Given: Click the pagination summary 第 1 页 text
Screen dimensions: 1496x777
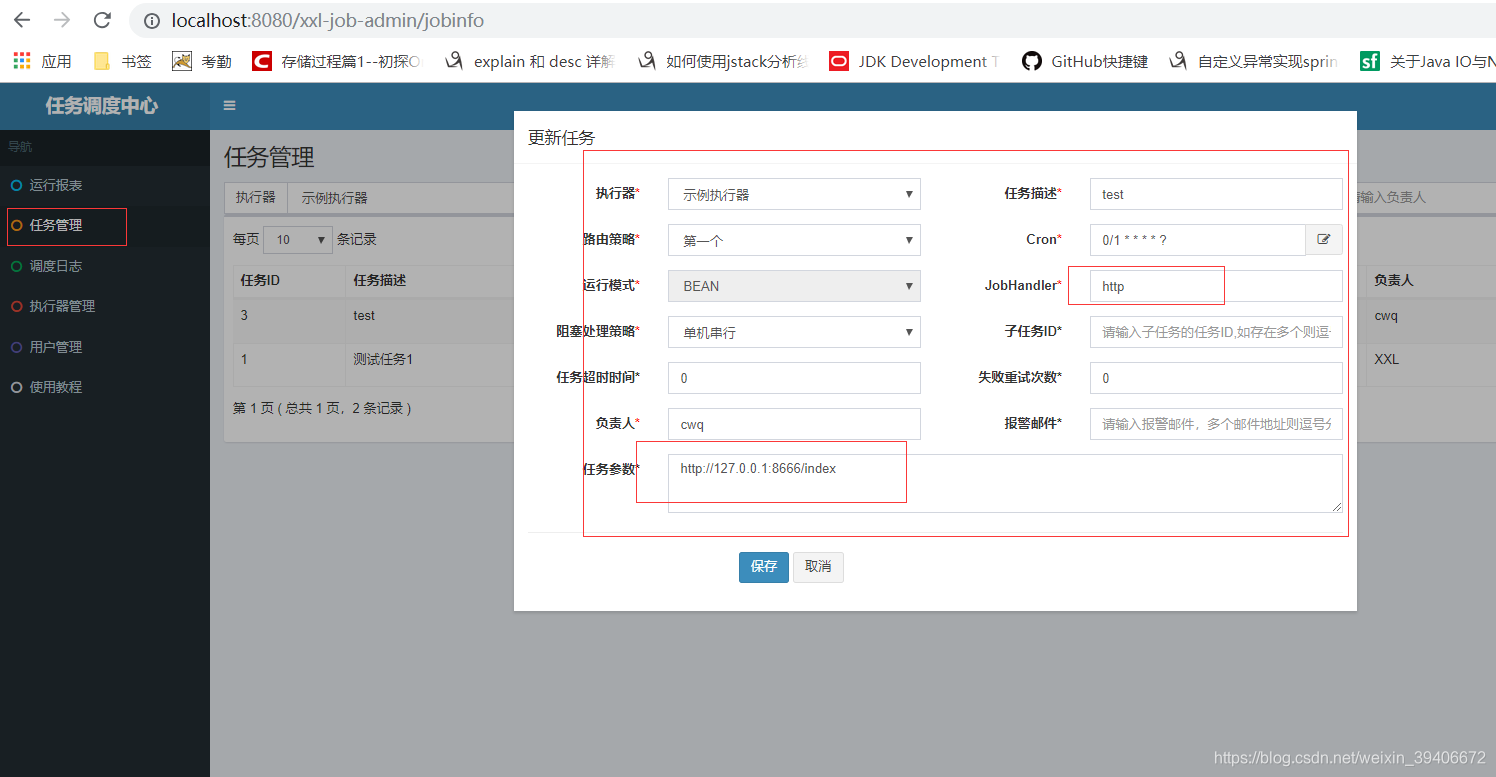Looking at the screenshot, I should [x=322, y=408].
